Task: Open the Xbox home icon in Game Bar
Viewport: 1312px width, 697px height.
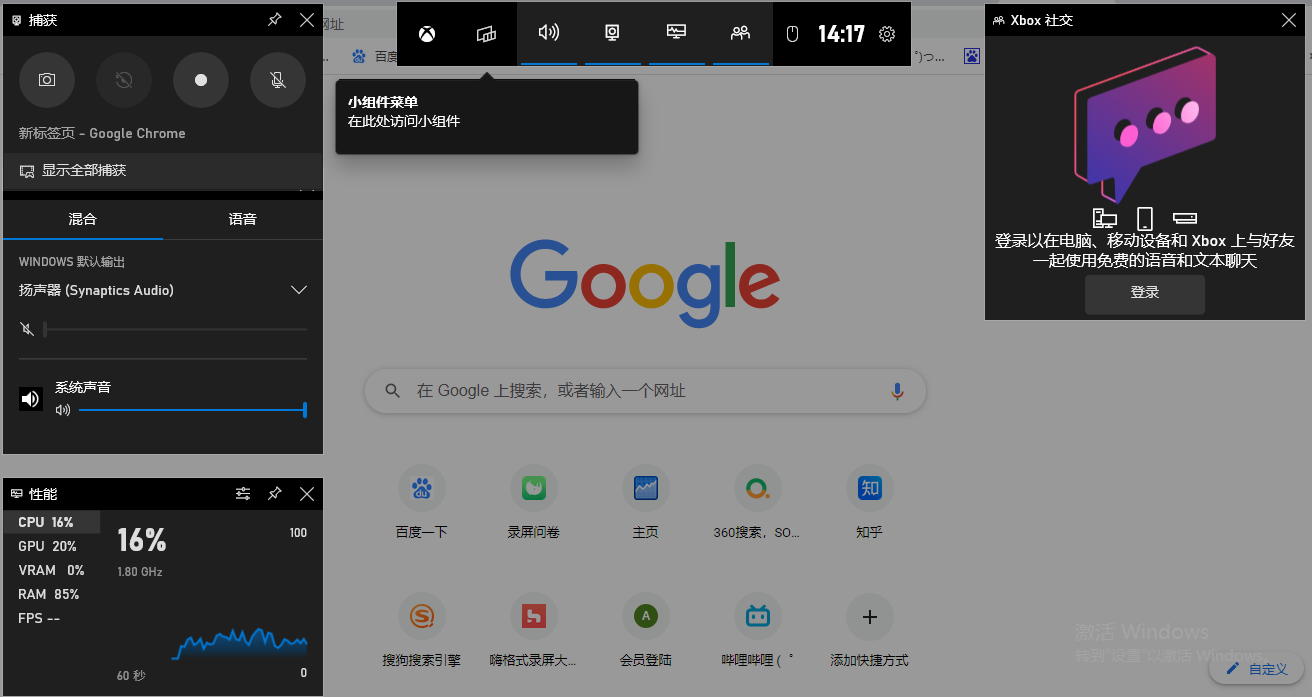Action: (x=427, y=34)
